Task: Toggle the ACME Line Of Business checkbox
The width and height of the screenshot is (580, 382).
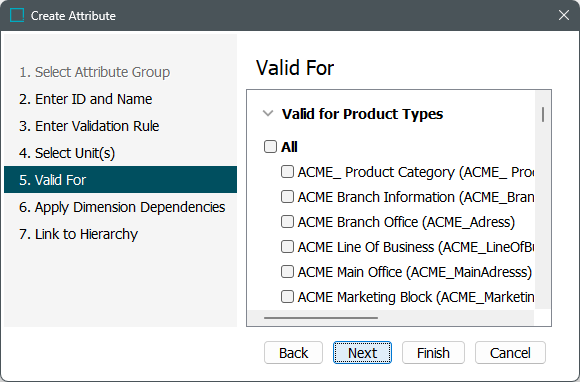Action: coord(287,247)
